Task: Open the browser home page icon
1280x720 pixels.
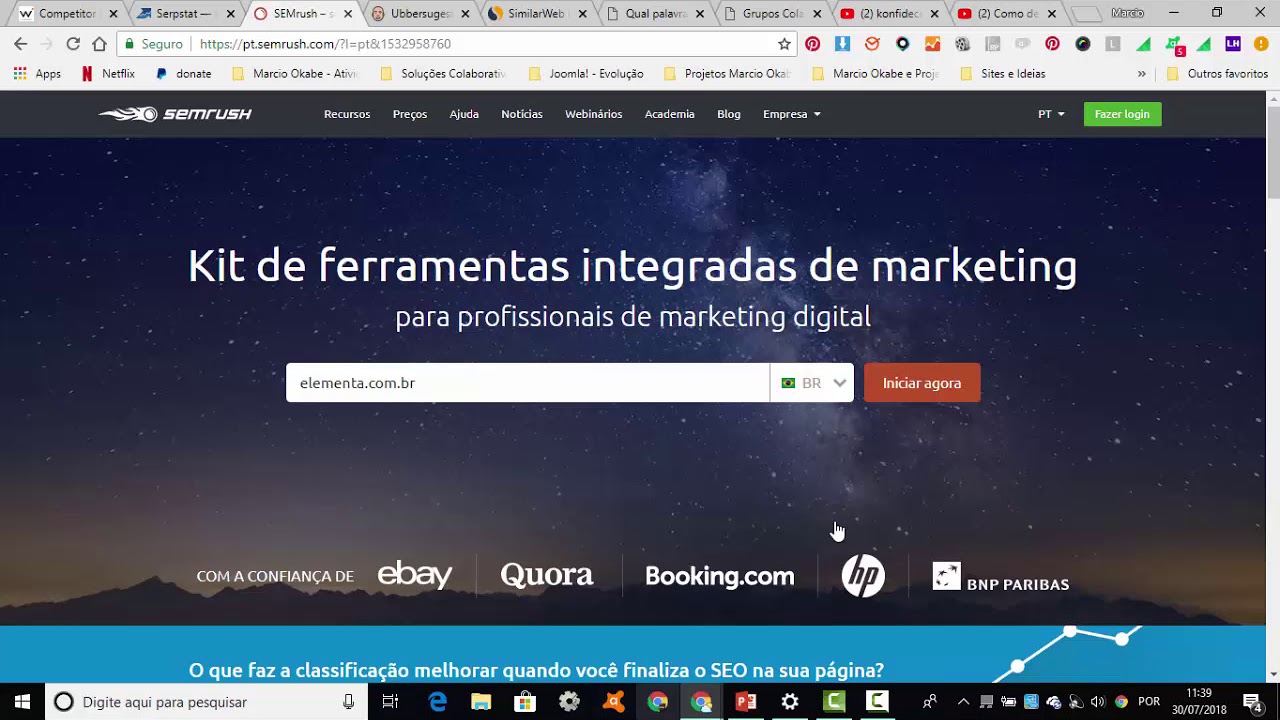Action: (99, 44)
